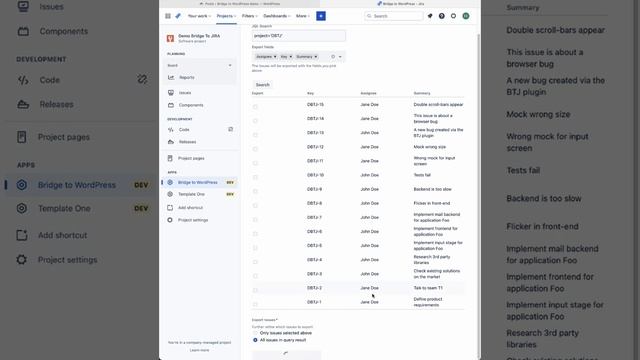
Task: Click the Summary column header
Action: point(422,93)
